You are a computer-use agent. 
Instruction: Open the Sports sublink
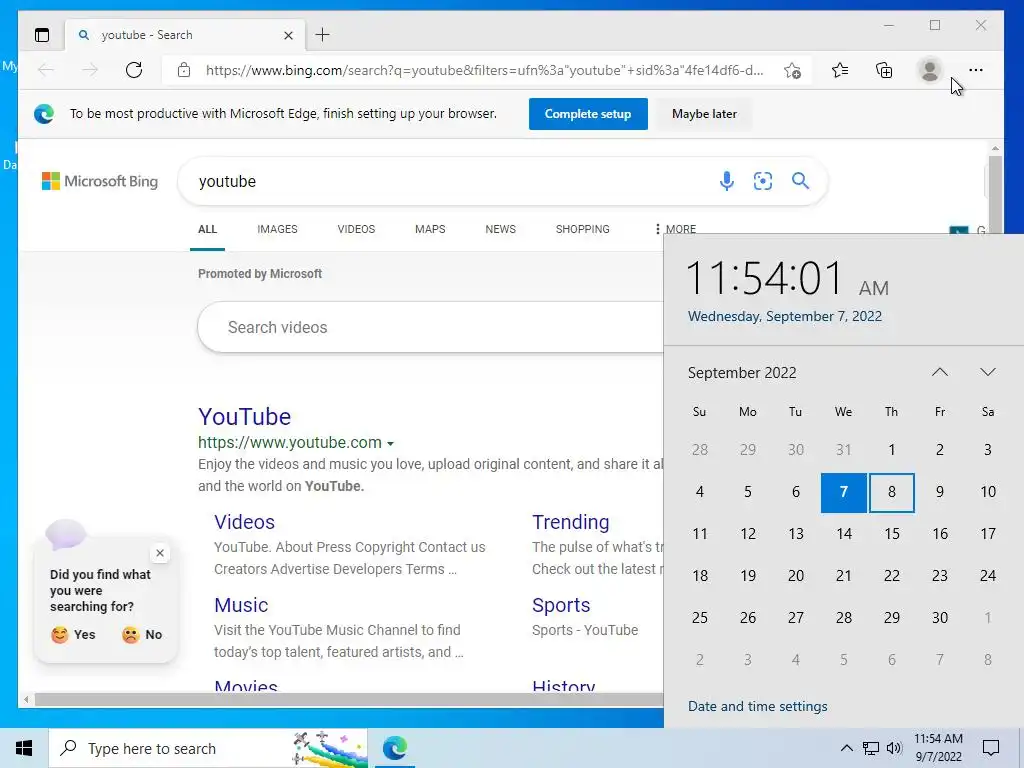click(560, 605)
